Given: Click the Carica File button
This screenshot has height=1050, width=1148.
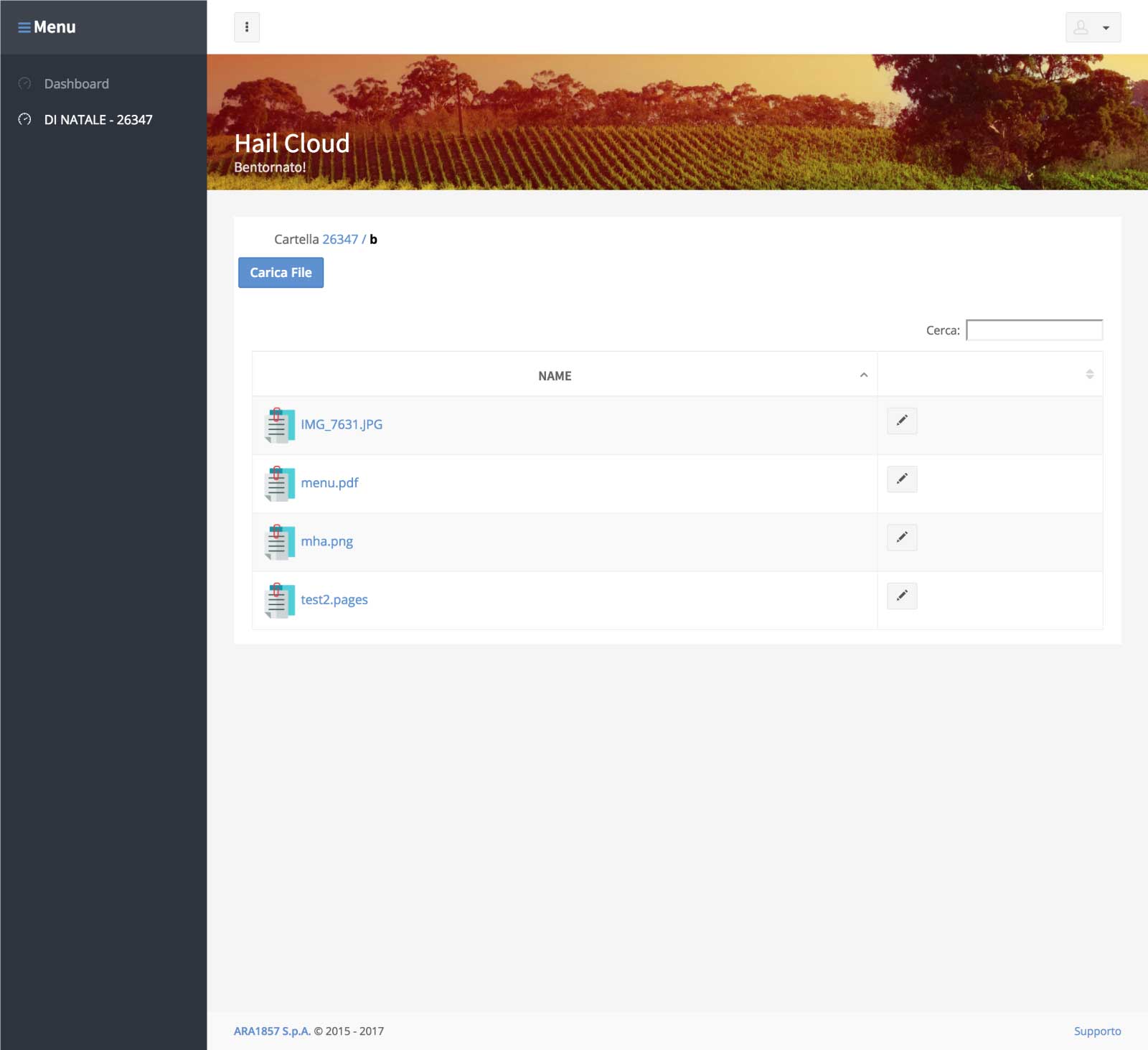Looking at the screenshot, I should (x=281, y=273).
